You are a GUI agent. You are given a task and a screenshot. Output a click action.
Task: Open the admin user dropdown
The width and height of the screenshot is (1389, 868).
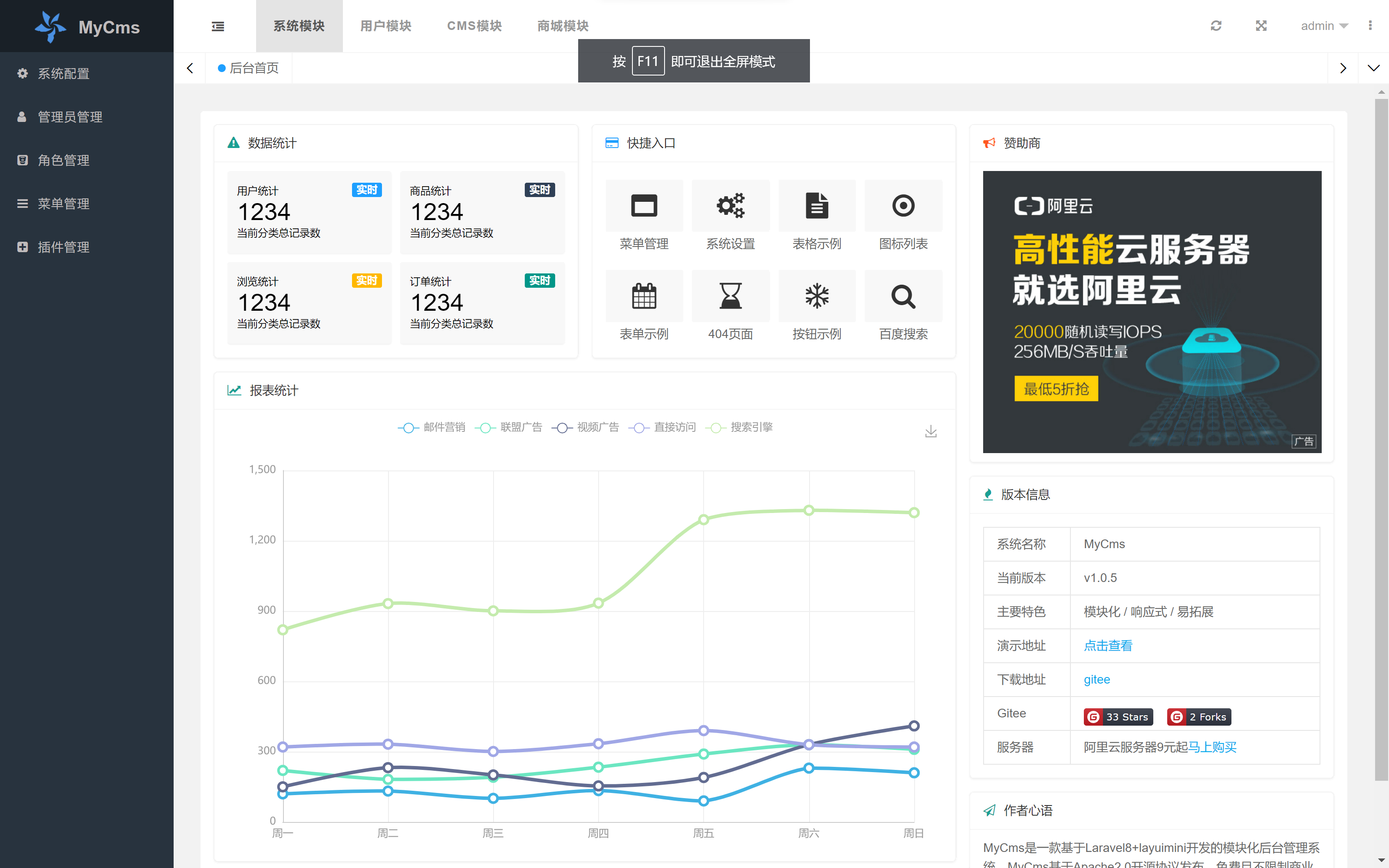1324,26
